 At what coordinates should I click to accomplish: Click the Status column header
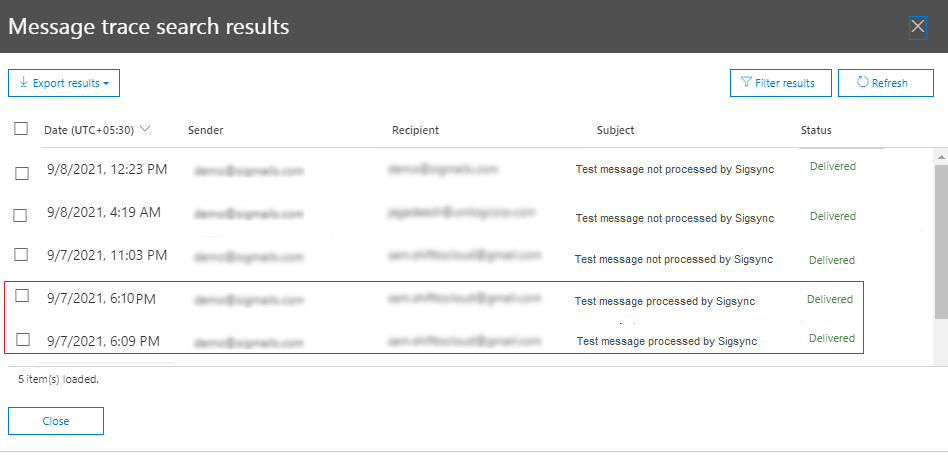[816, 130]
